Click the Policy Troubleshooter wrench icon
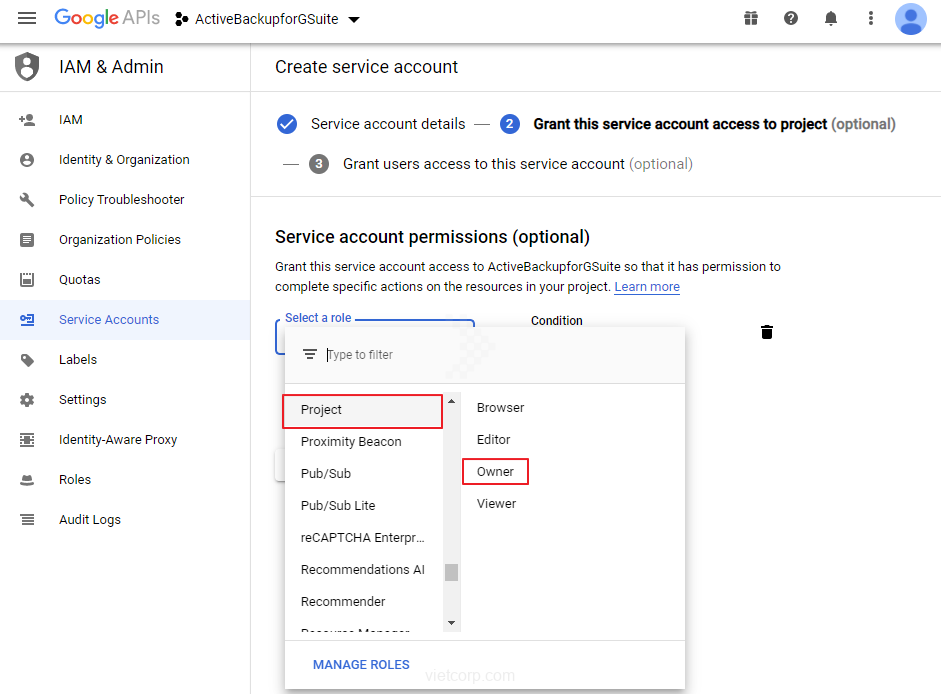941x694 pixels. click(27, 200)
